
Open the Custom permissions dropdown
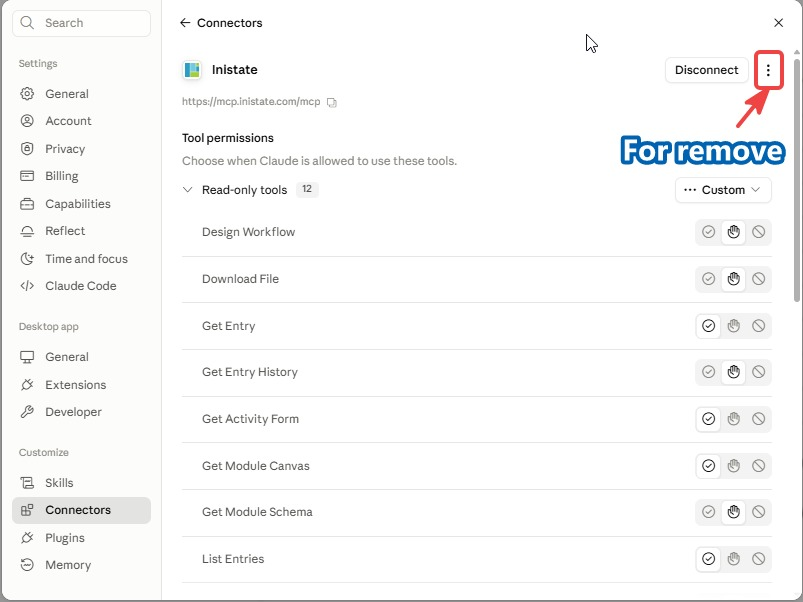click(723, 190)
